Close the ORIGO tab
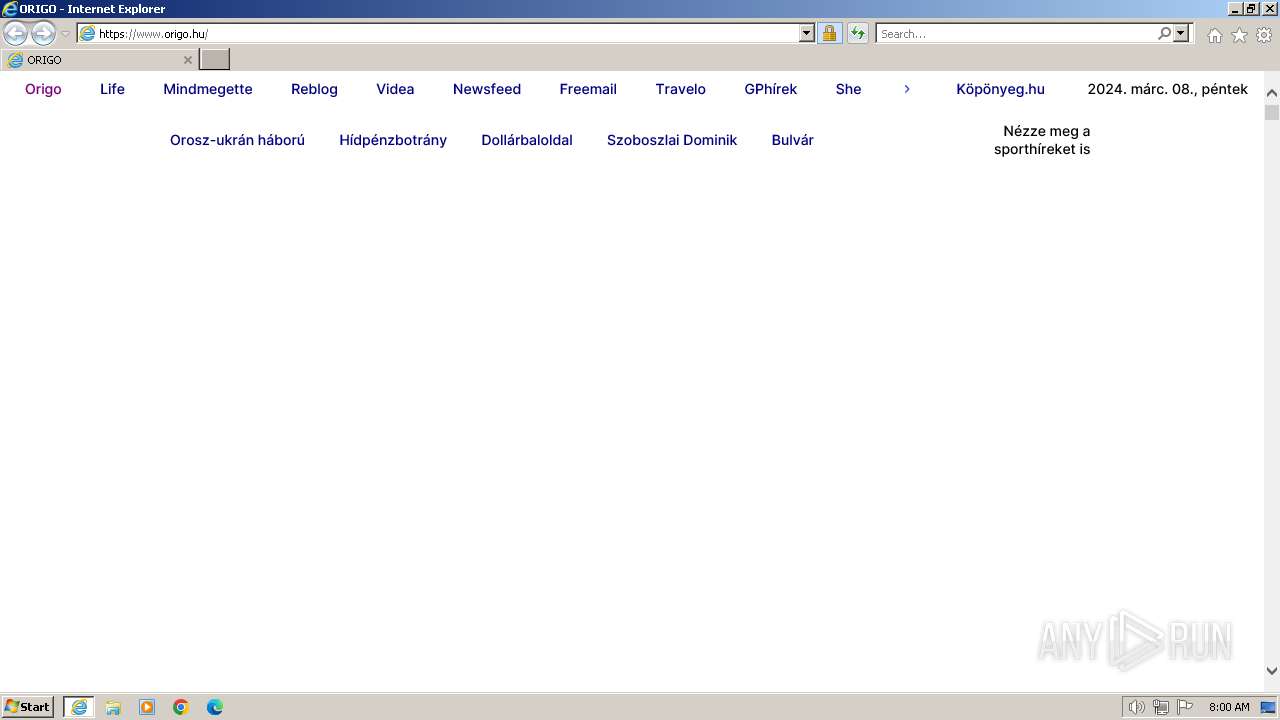 [x=187, y=60]
